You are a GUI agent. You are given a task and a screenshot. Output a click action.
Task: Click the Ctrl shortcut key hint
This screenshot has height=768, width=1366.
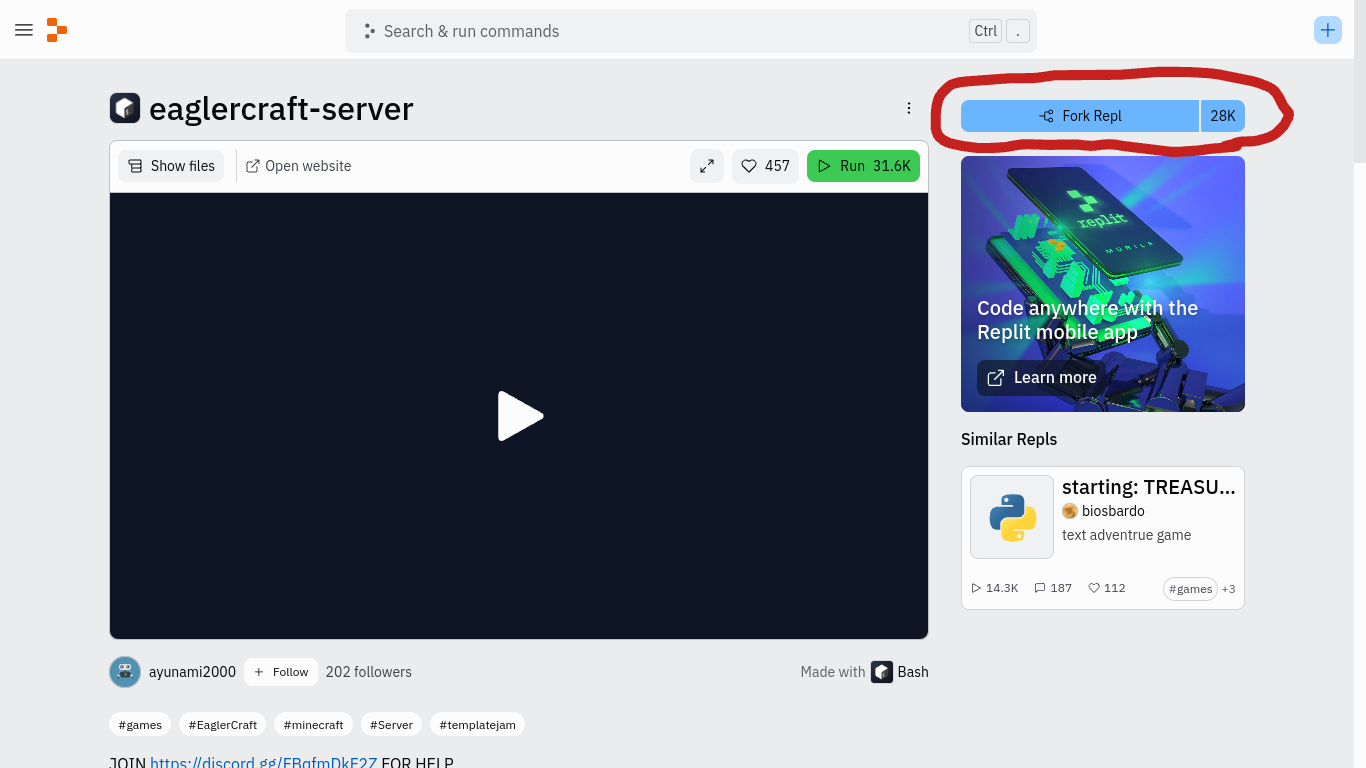click(x=985, y=31)
